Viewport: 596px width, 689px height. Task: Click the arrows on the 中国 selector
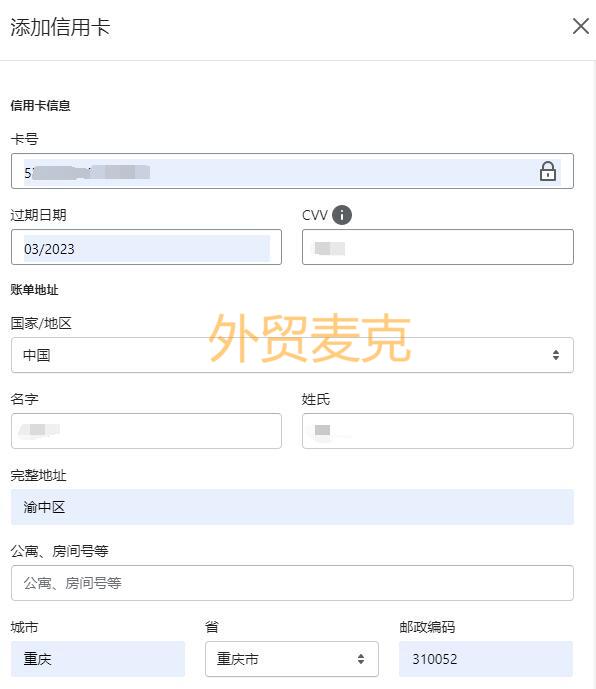click(x=556, y=355)
